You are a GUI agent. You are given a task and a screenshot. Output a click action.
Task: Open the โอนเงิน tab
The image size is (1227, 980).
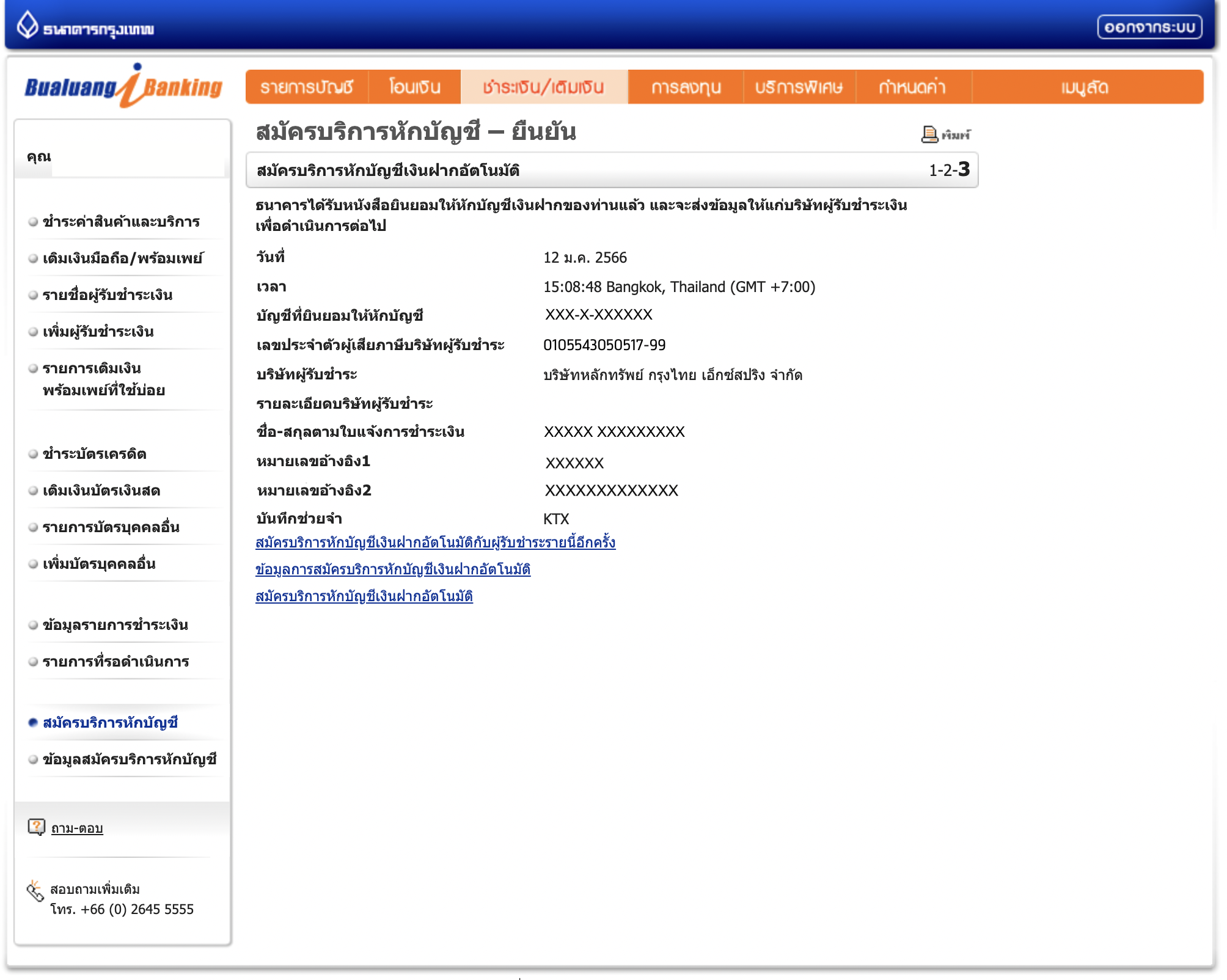coord(414,87)
